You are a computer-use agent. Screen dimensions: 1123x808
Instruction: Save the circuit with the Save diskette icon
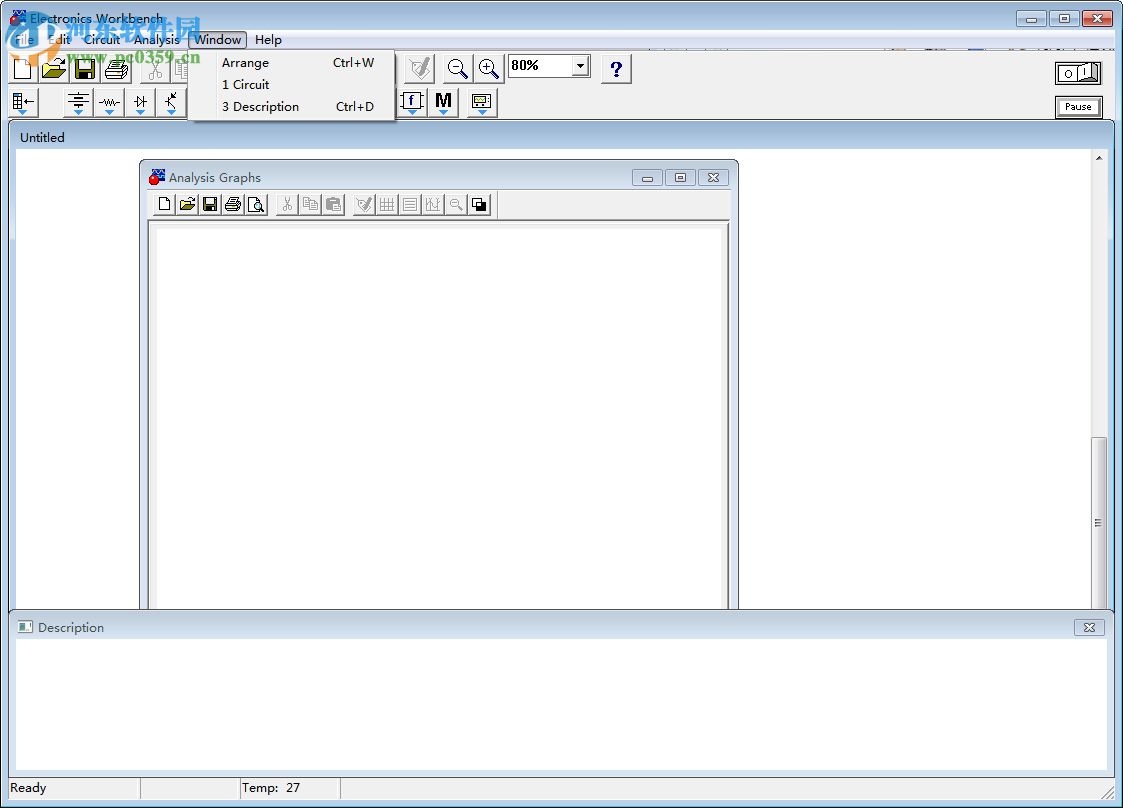(84, 68)
